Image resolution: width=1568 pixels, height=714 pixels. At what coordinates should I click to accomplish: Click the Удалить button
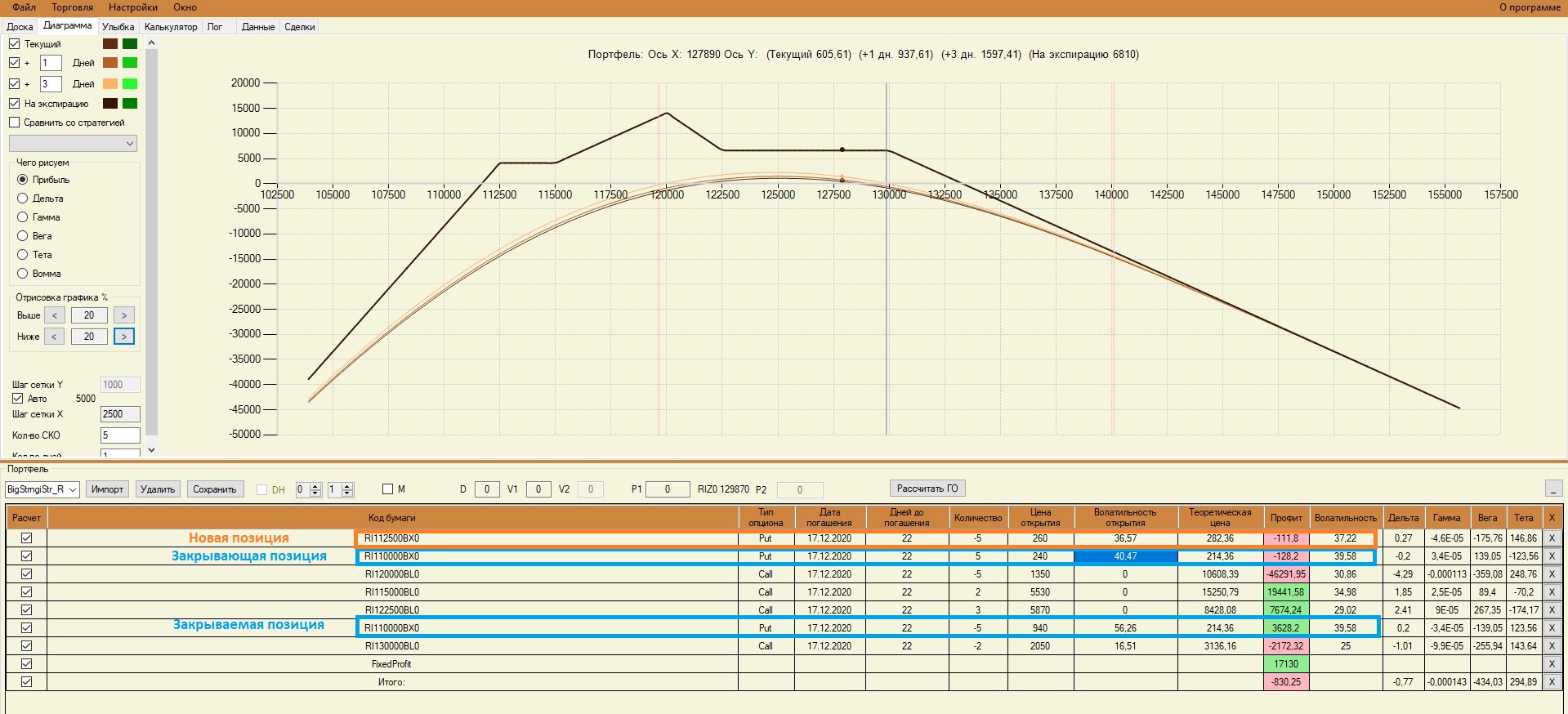pyautogui.click(x=158, y=489)
